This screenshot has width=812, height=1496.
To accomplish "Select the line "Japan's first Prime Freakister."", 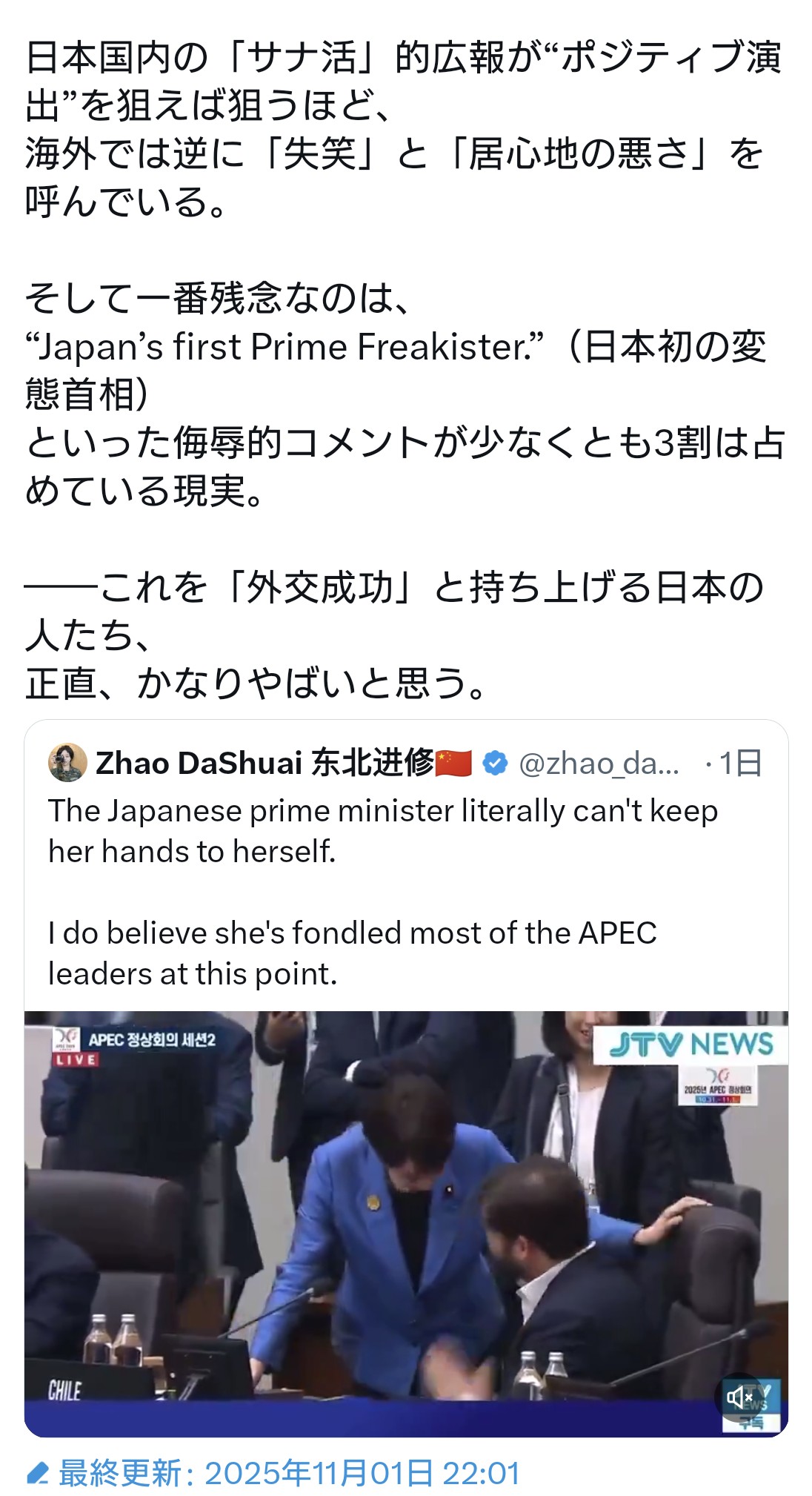I will coord(284,346).
